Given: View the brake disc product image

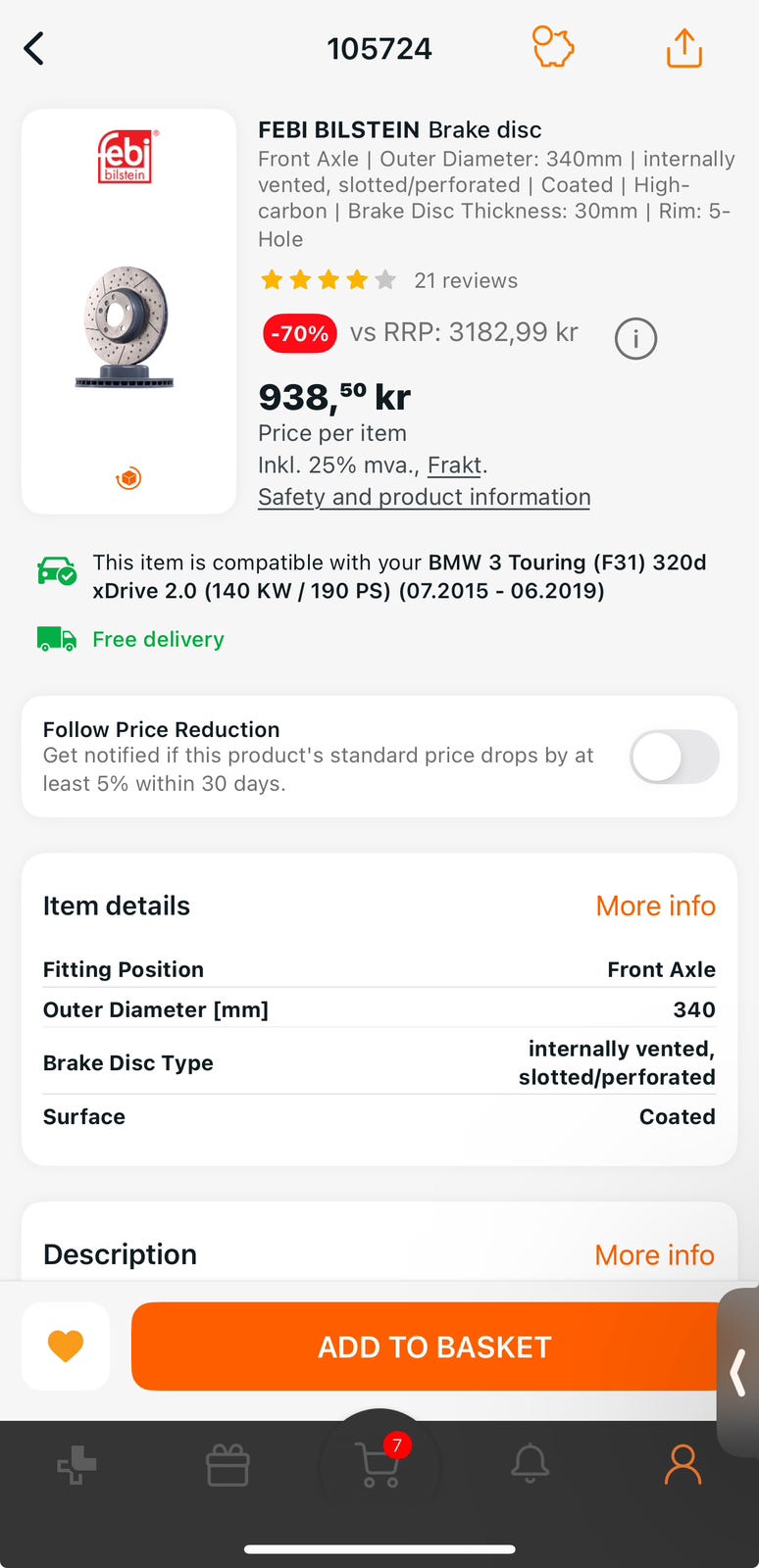Looking at the screenshot, I should tap(126, 327).
